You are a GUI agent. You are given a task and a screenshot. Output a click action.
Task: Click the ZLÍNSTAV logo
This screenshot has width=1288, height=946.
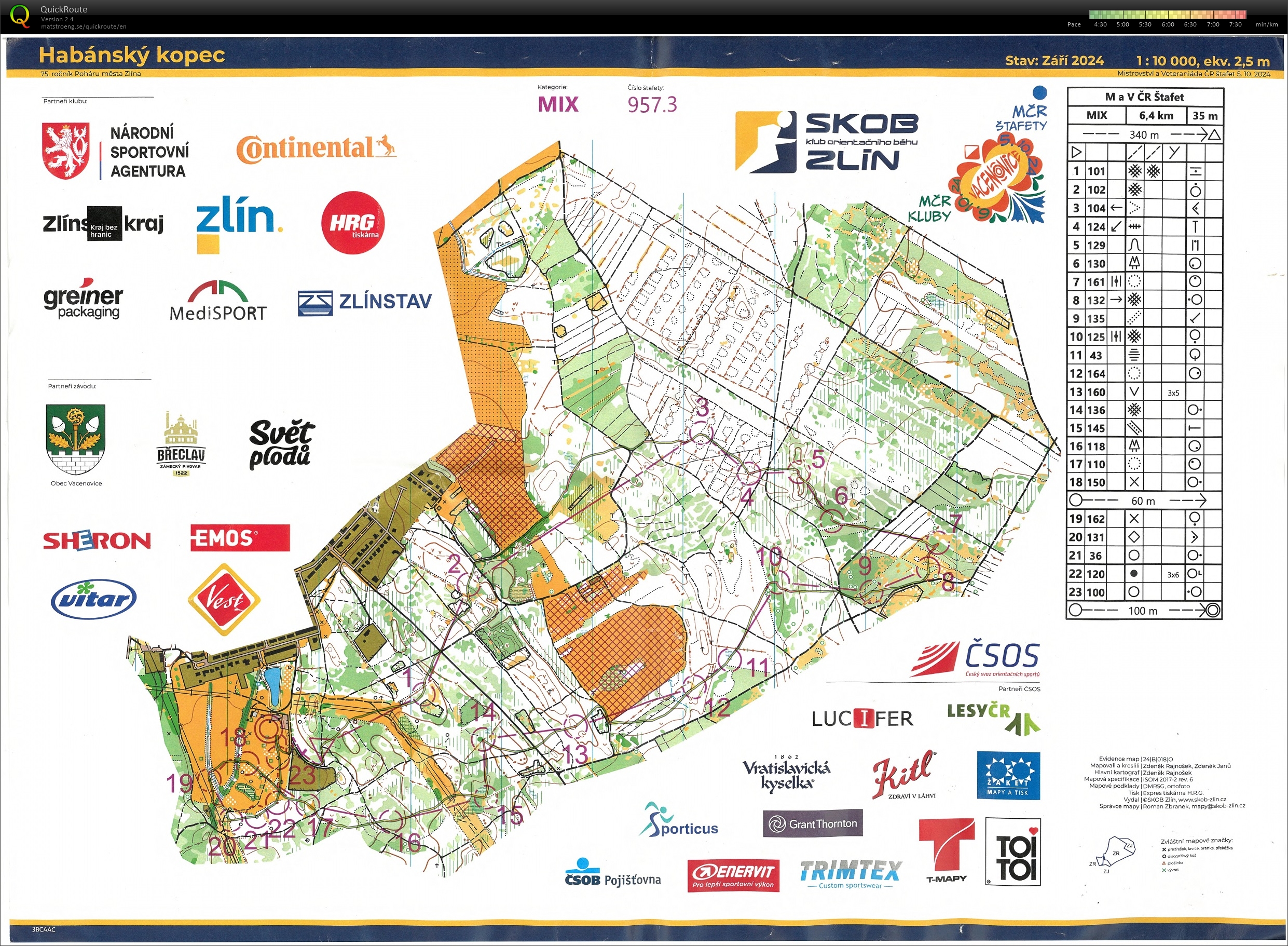click(x=365, y=302)
